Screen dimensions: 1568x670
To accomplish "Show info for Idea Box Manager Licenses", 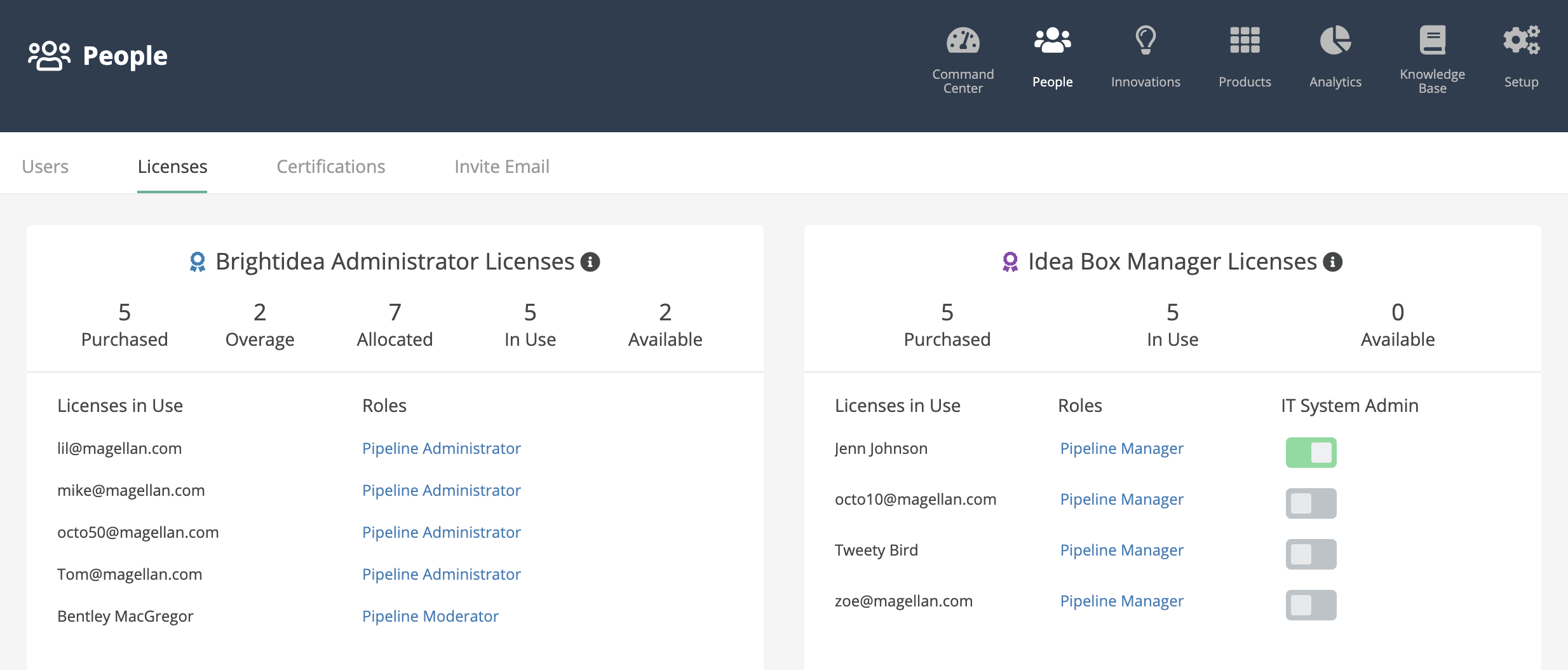I will coord(1333,262).
